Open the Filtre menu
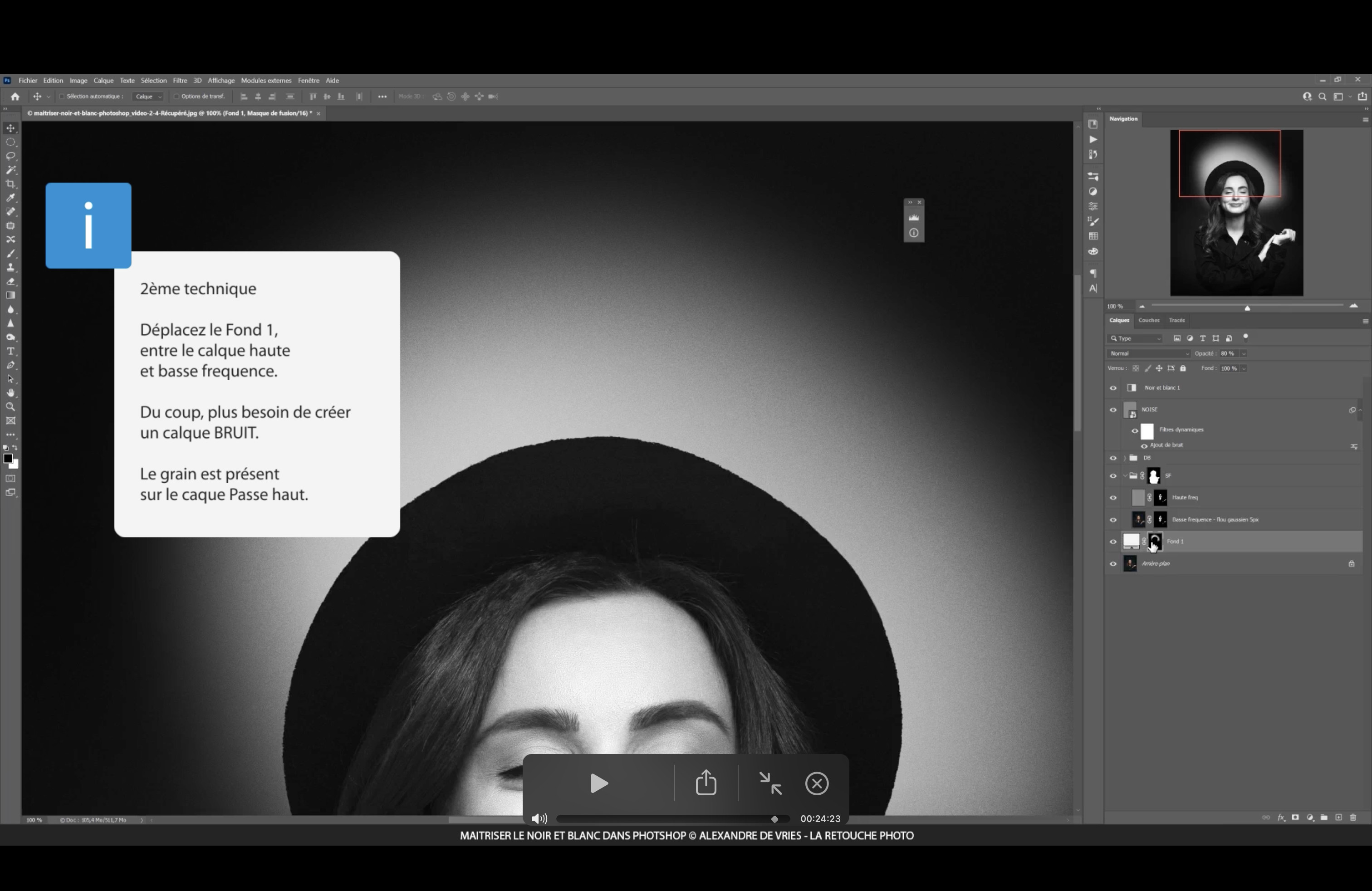Image resolution: width=1372 pixels, height=891 pixels. click(180, 81)
